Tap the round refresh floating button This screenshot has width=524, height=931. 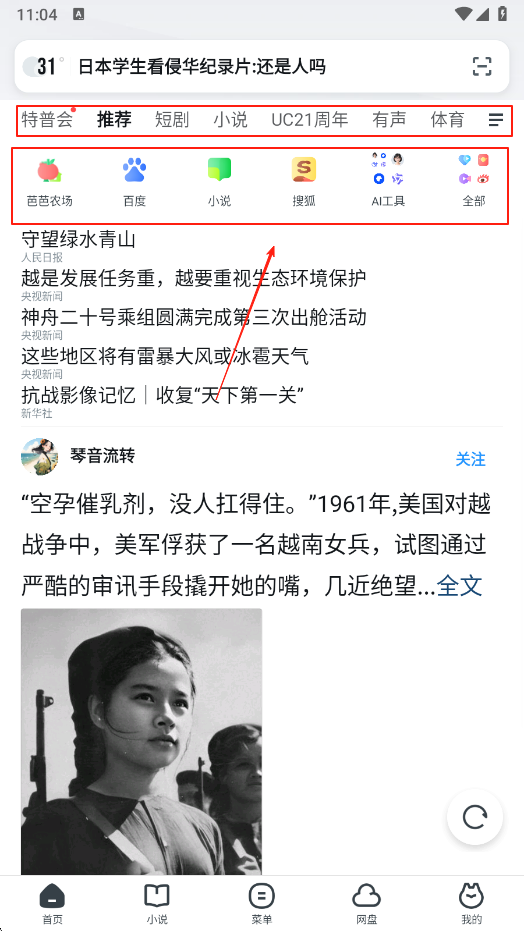coord(475,816)
